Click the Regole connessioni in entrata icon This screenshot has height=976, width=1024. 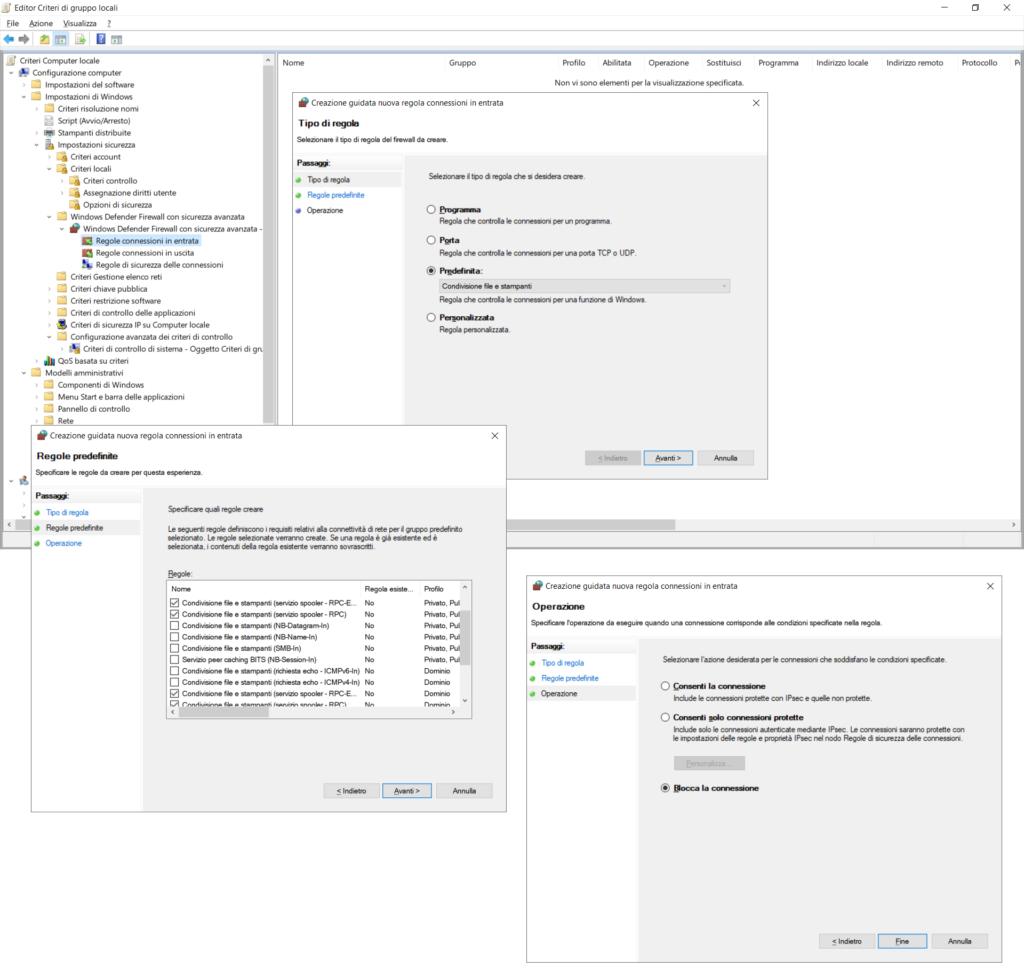87,241
